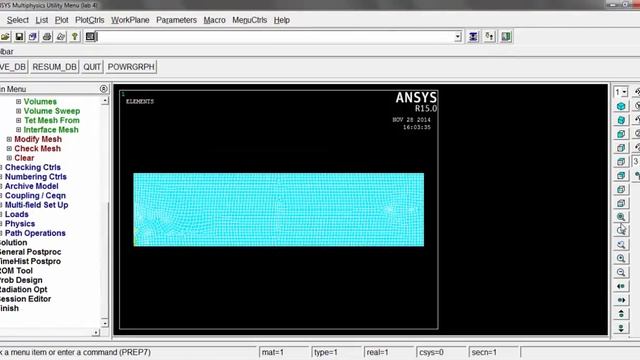This screenshot has width=640, height=360.
Task: Select the Right view cube icon
Action: click(x=621, y=148)
